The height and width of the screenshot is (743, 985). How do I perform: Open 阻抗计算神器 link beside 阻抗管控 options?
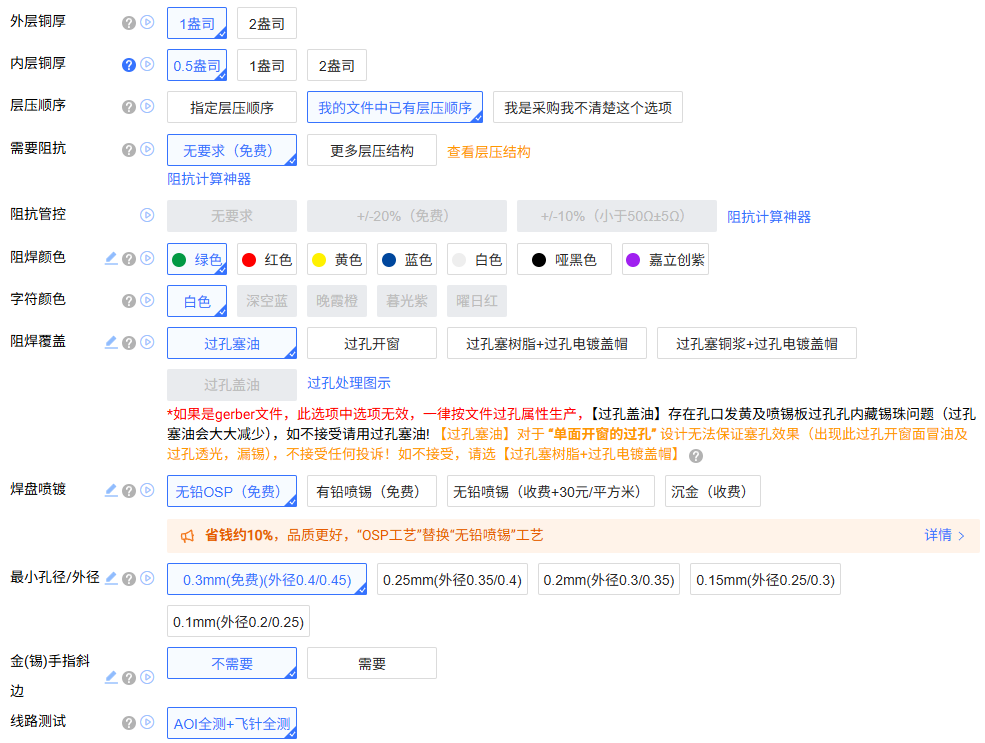[x=769, y=217]
